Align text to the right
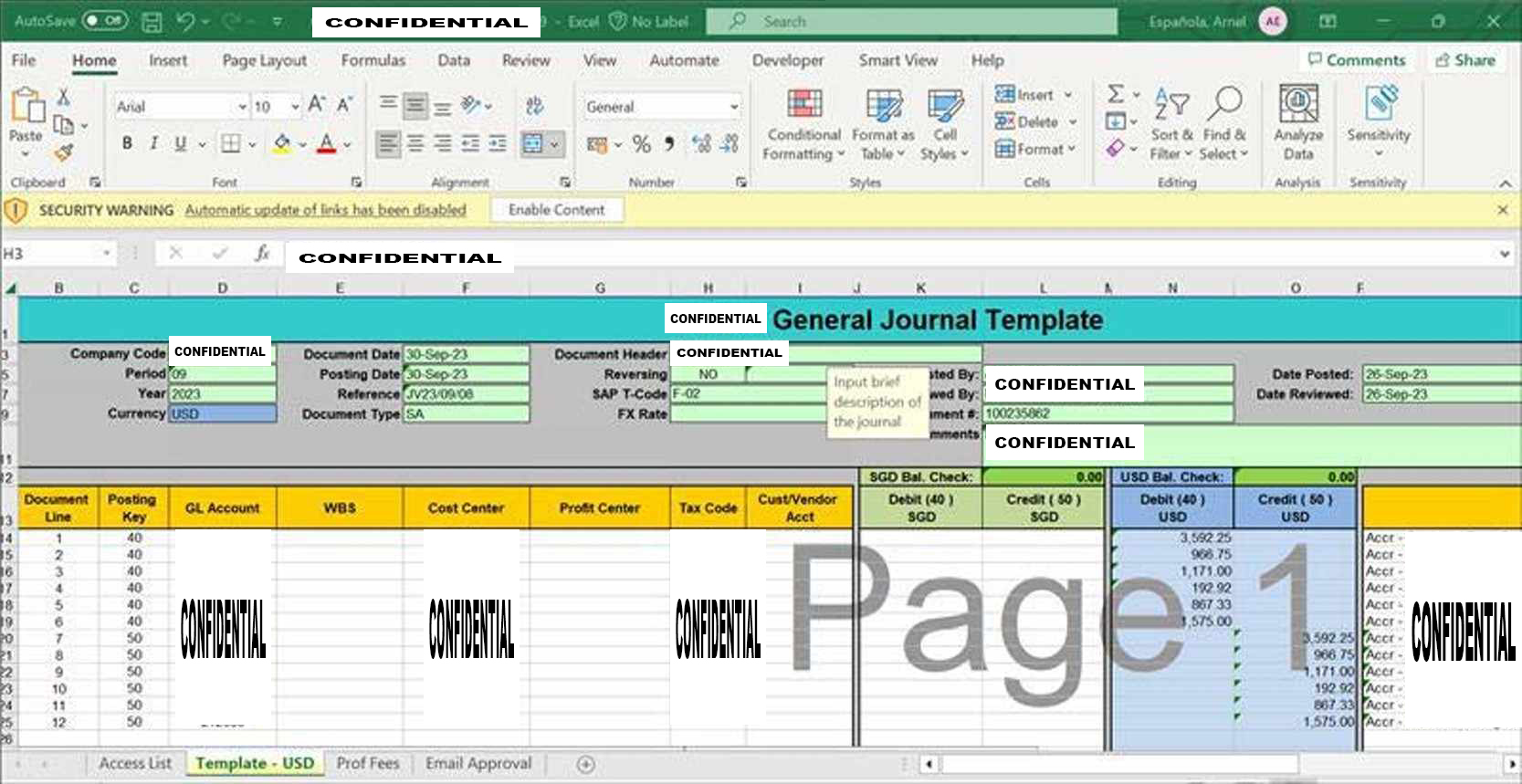Viewport: 1522px width, 784px height. pyautogui.click(x=443, y=143)
